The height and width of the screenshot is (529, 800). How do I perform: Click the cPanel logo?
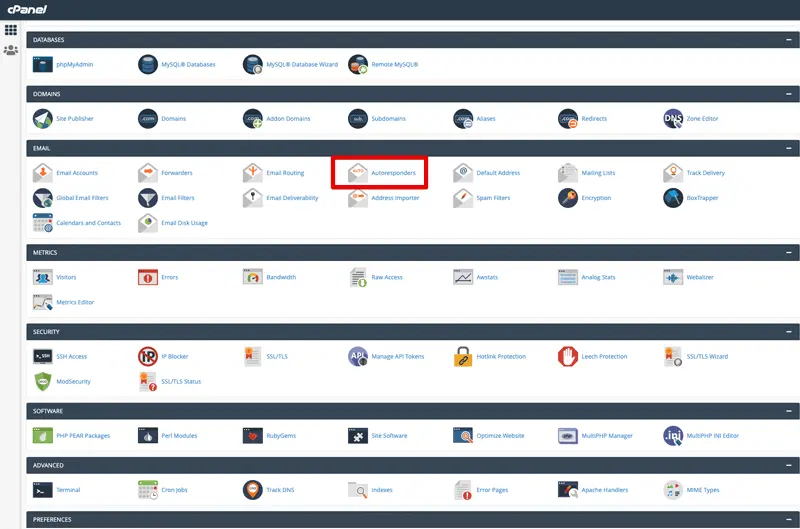27,9
